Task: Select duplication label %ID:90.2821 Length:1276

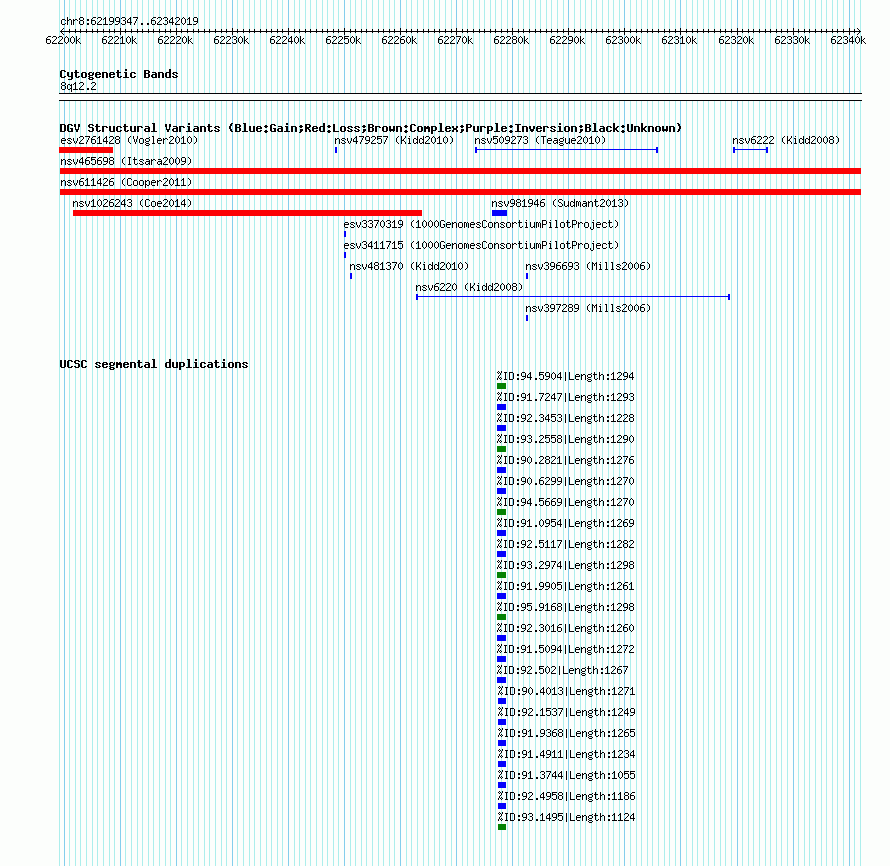Action: [565, 460]
